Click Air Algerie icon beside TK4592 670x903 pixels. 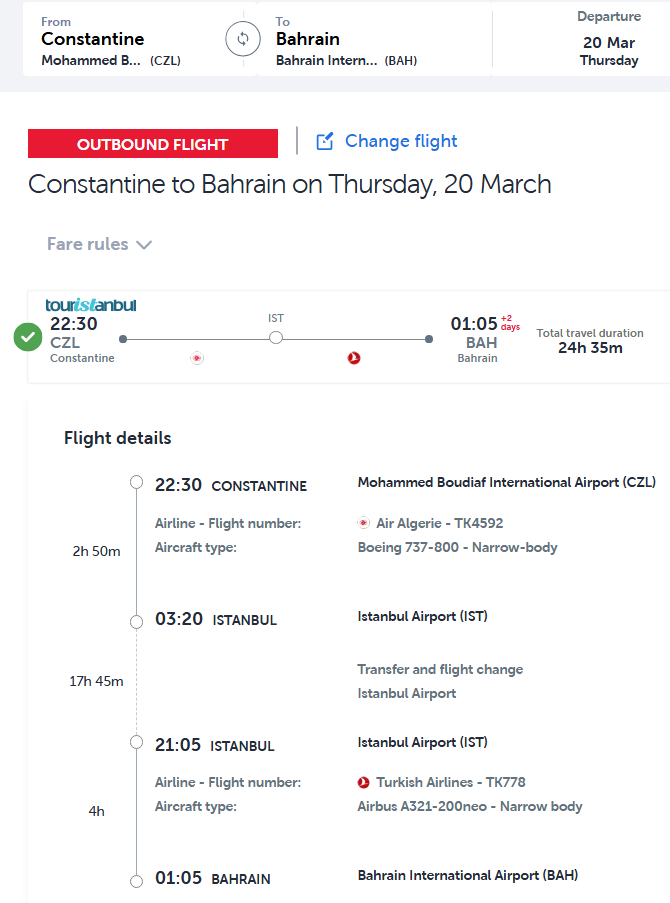[364, 523]
